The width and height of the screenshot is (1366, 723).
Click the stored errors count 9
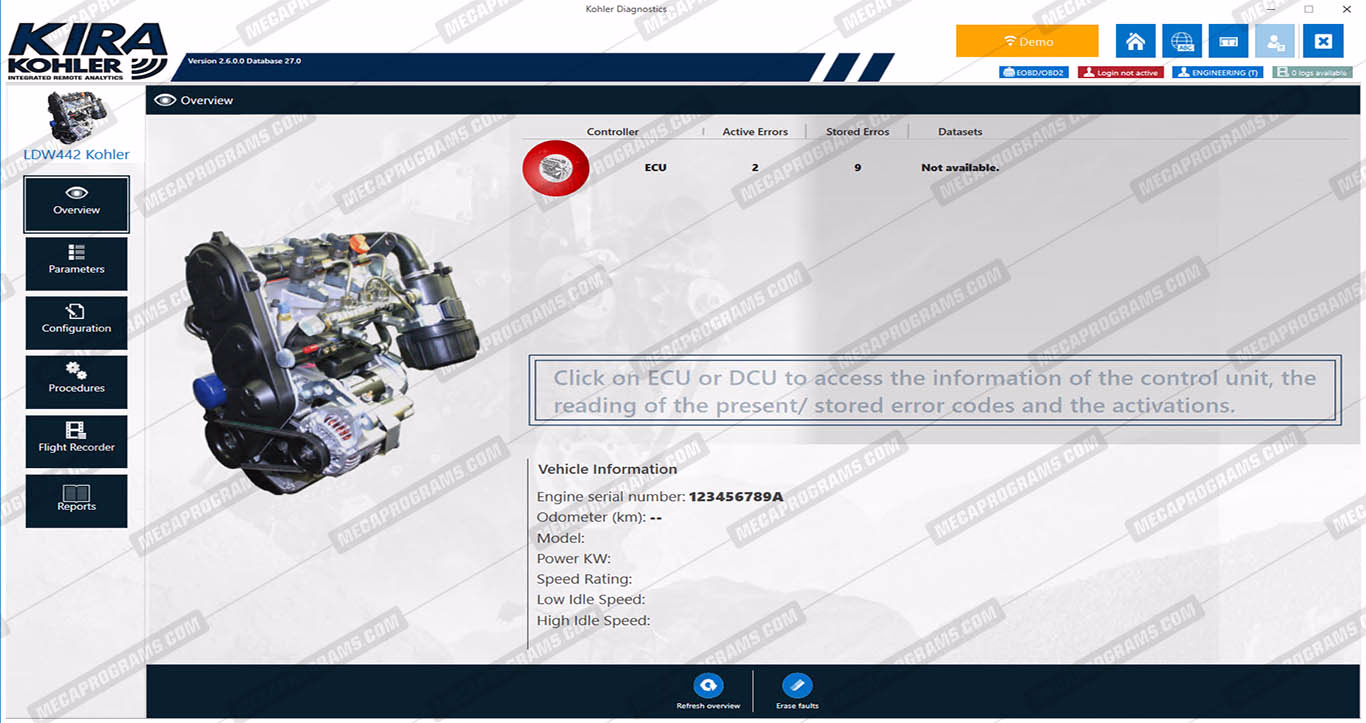pos(858,168)
